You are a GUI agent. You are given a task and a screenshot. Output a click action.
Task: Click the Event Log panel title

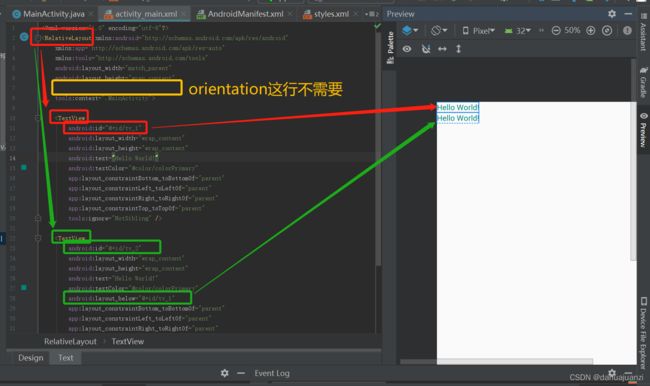click(x=272, y=373)
